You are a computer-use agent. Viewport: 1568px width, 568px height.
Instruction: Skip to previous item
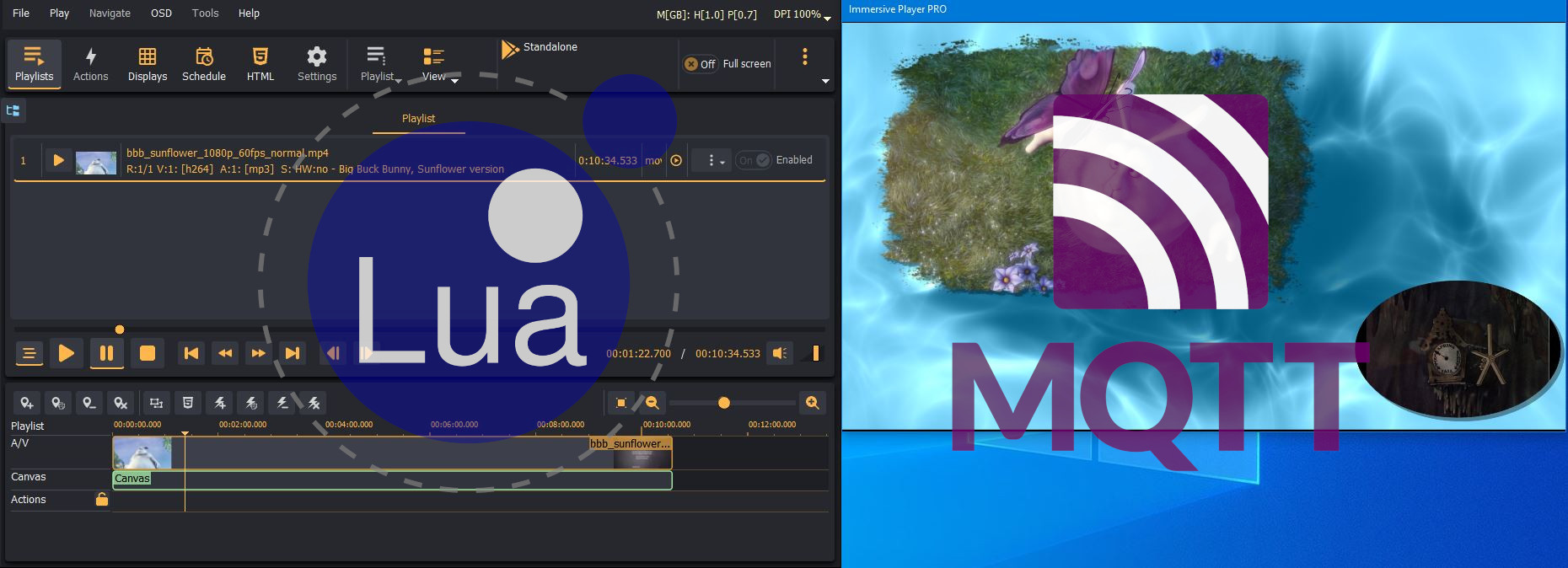[x=191, y=353]
